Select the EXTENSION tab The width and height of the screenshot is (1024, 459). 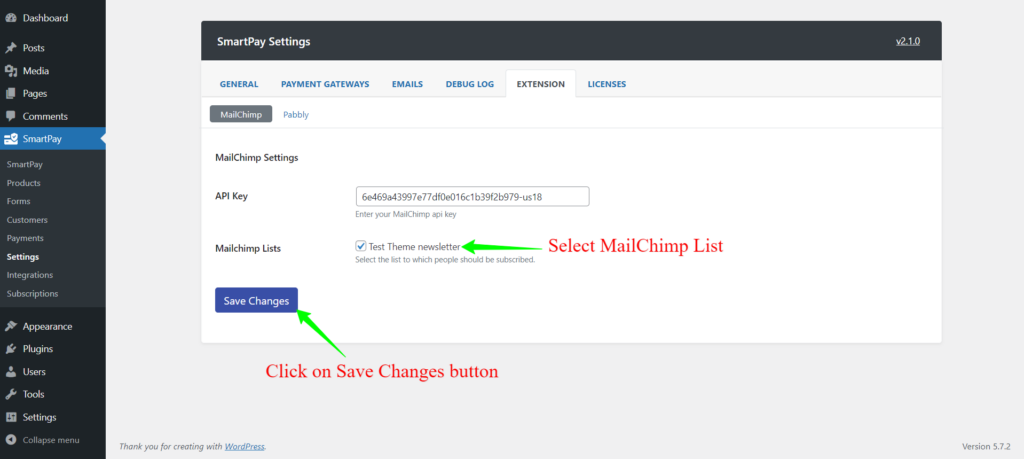click(x=541, y=84)
